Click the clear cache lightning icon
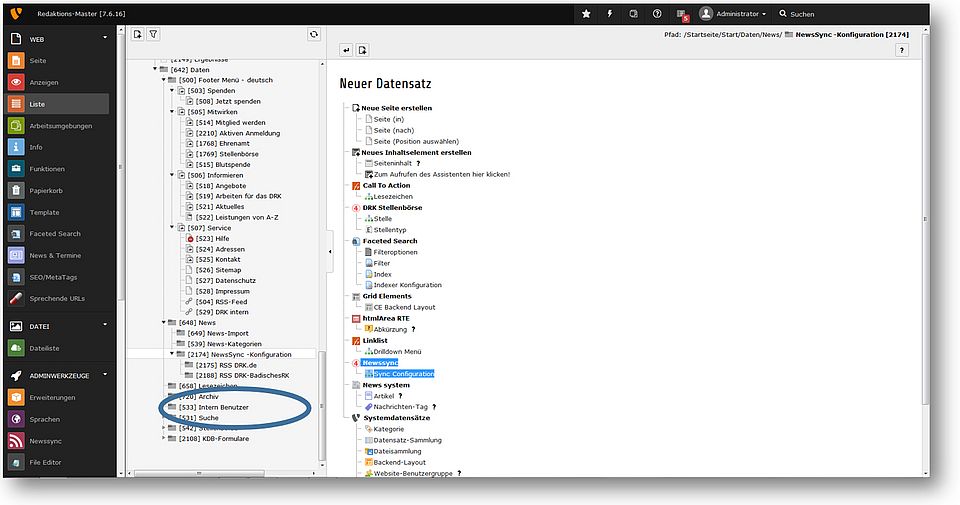Screen dimensions: 960x505 [610, 14]
